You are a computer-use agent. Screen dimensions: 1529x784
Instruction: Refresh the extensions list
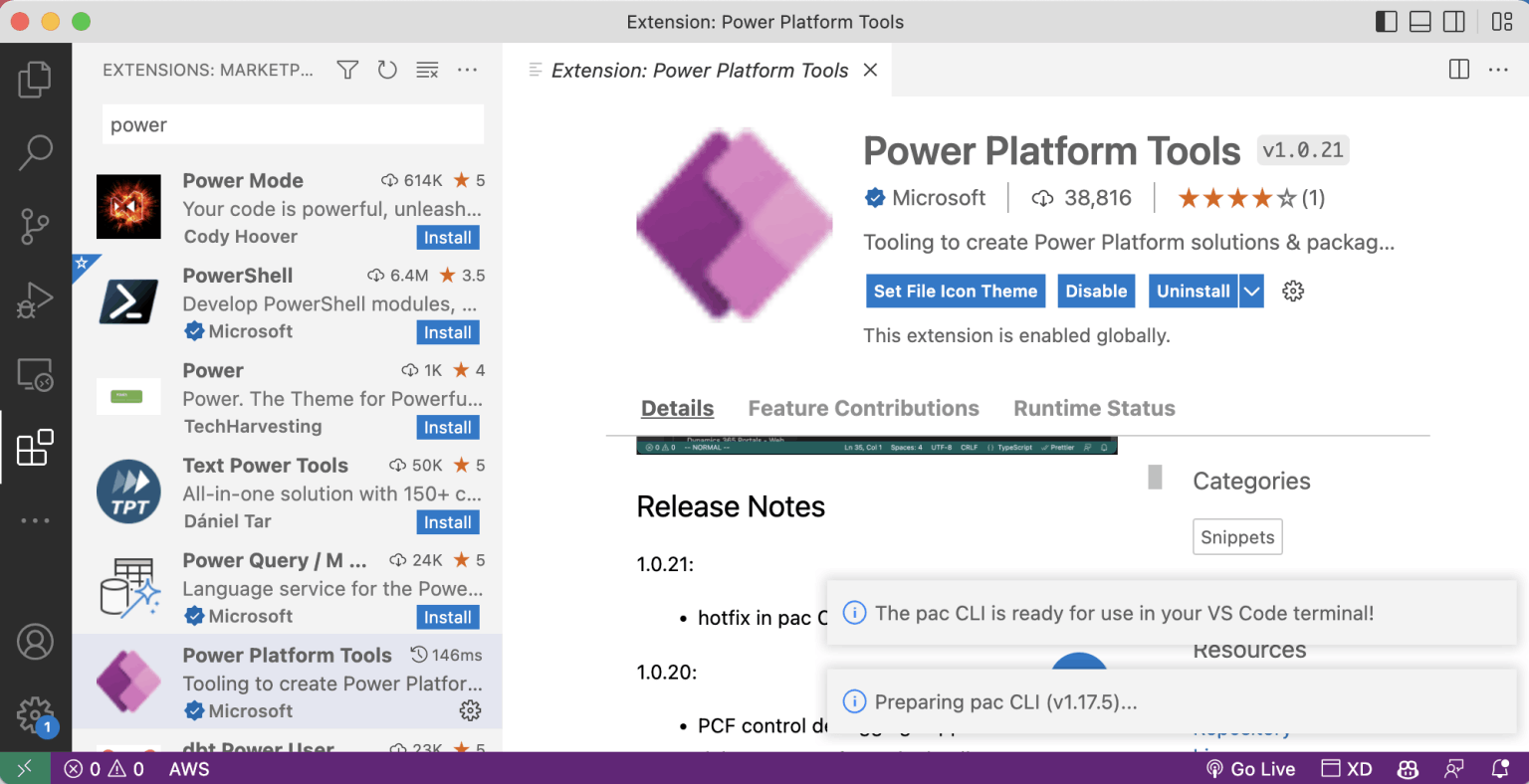pos(387,70)
